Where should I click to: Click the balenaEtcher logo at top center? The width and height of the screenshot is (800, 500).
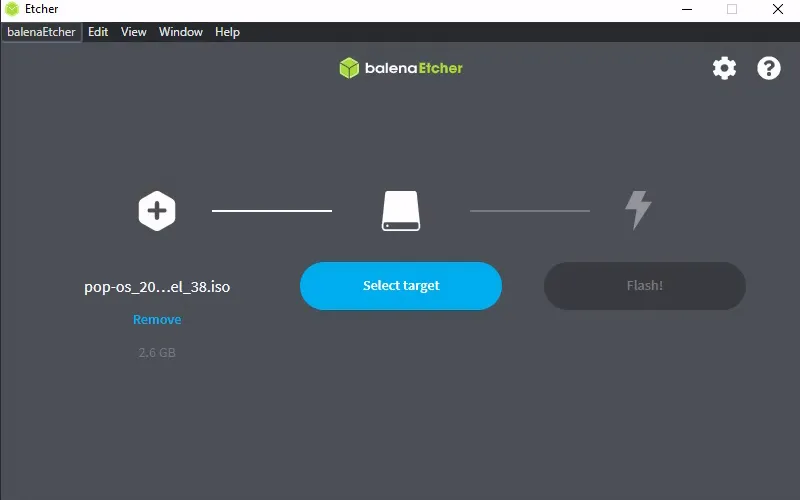point(401,68)
